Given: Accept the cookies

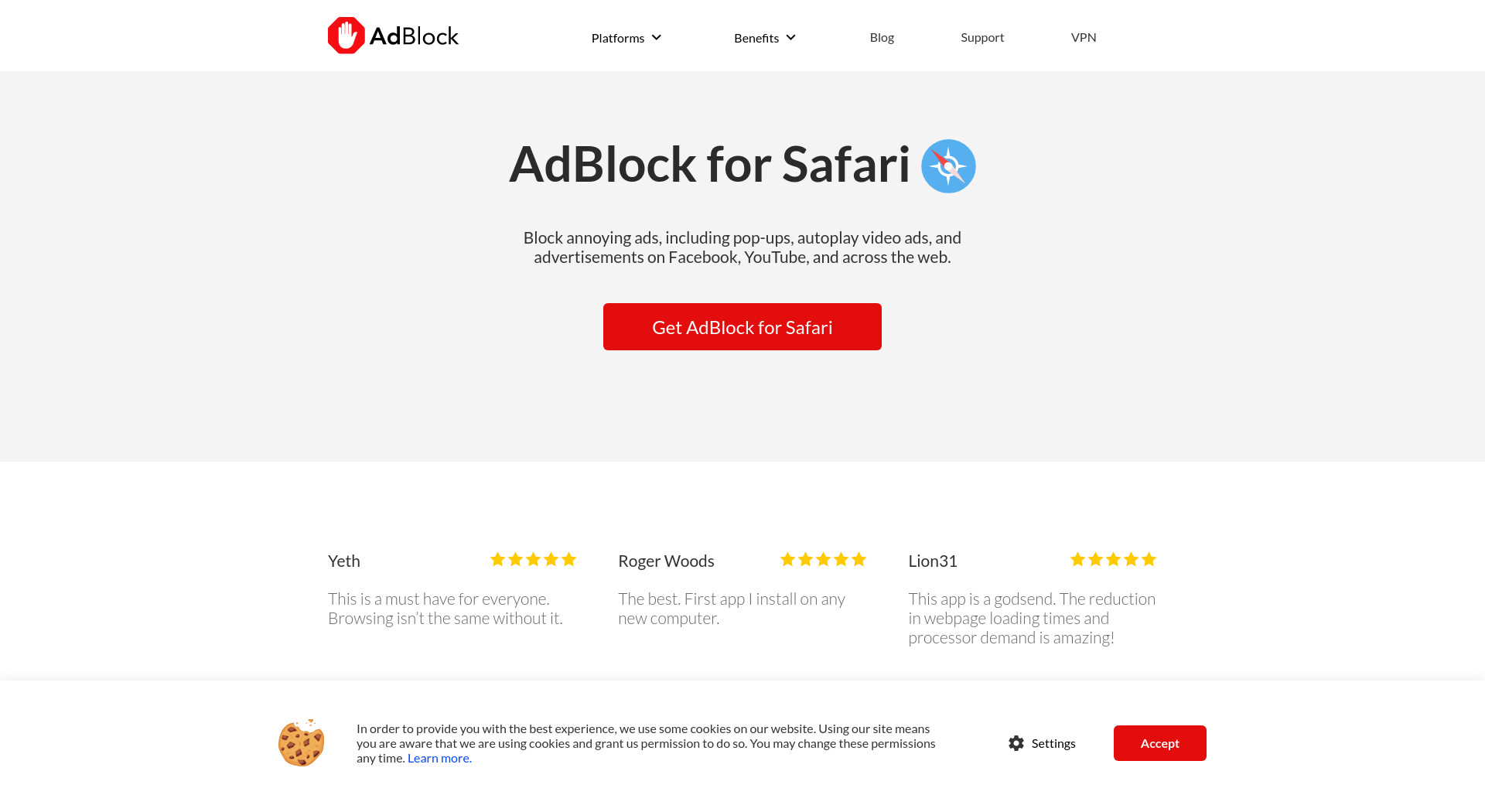Looking at the screenshot, I should [x=1160, y=743].
